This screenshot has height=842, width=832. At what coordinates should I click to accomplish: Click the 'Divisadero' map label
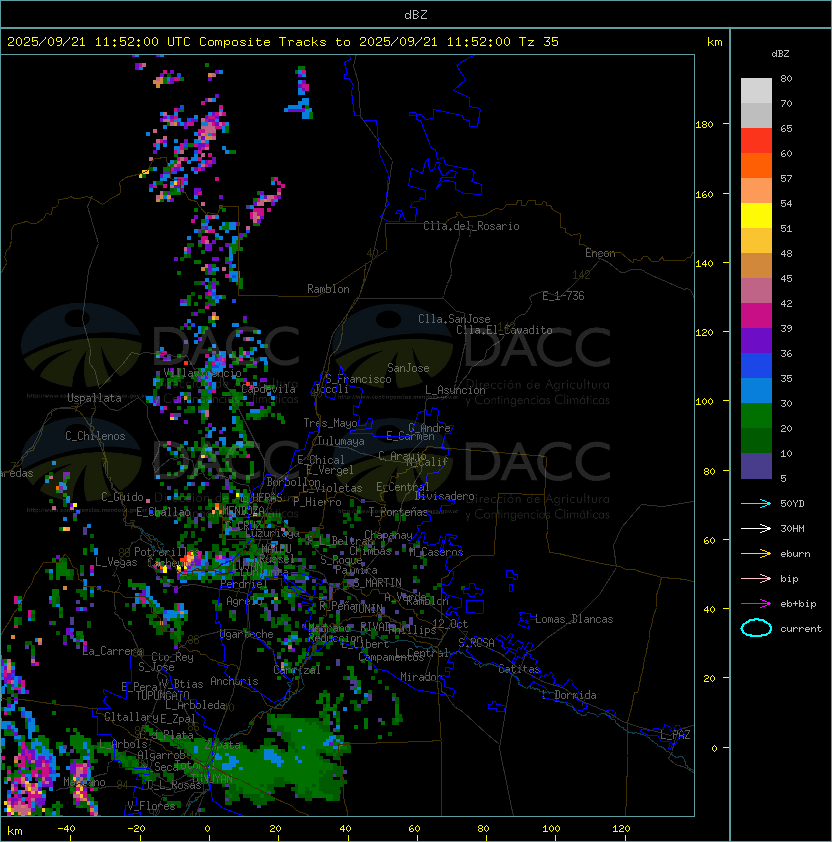[444, 496]
